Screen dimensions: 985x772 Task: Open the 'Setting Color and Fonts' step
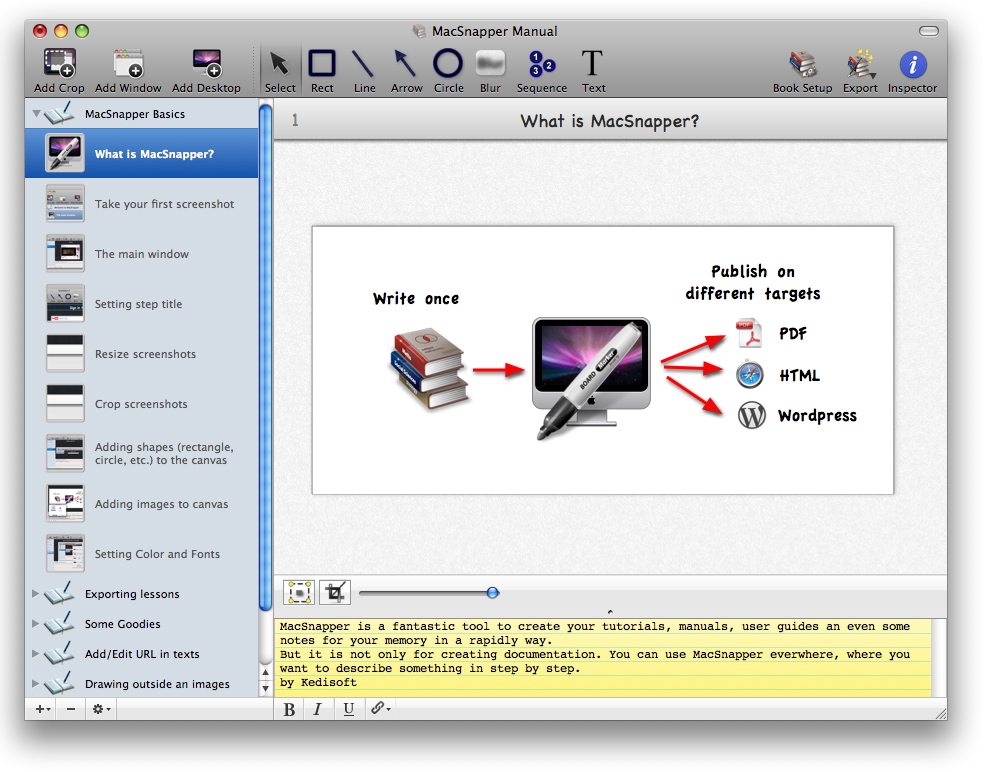click(141, 554)
